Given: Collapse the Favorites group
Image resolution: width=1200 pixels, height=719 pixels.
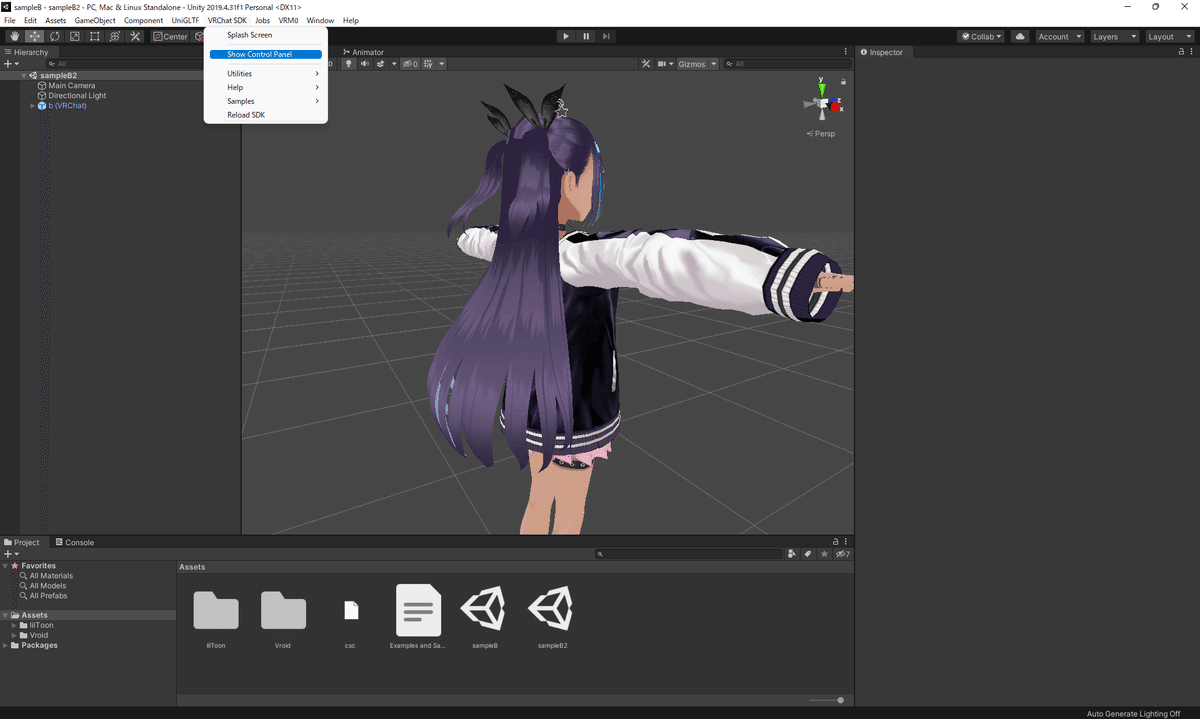Looking at the screenshot, I should (5, 566).
